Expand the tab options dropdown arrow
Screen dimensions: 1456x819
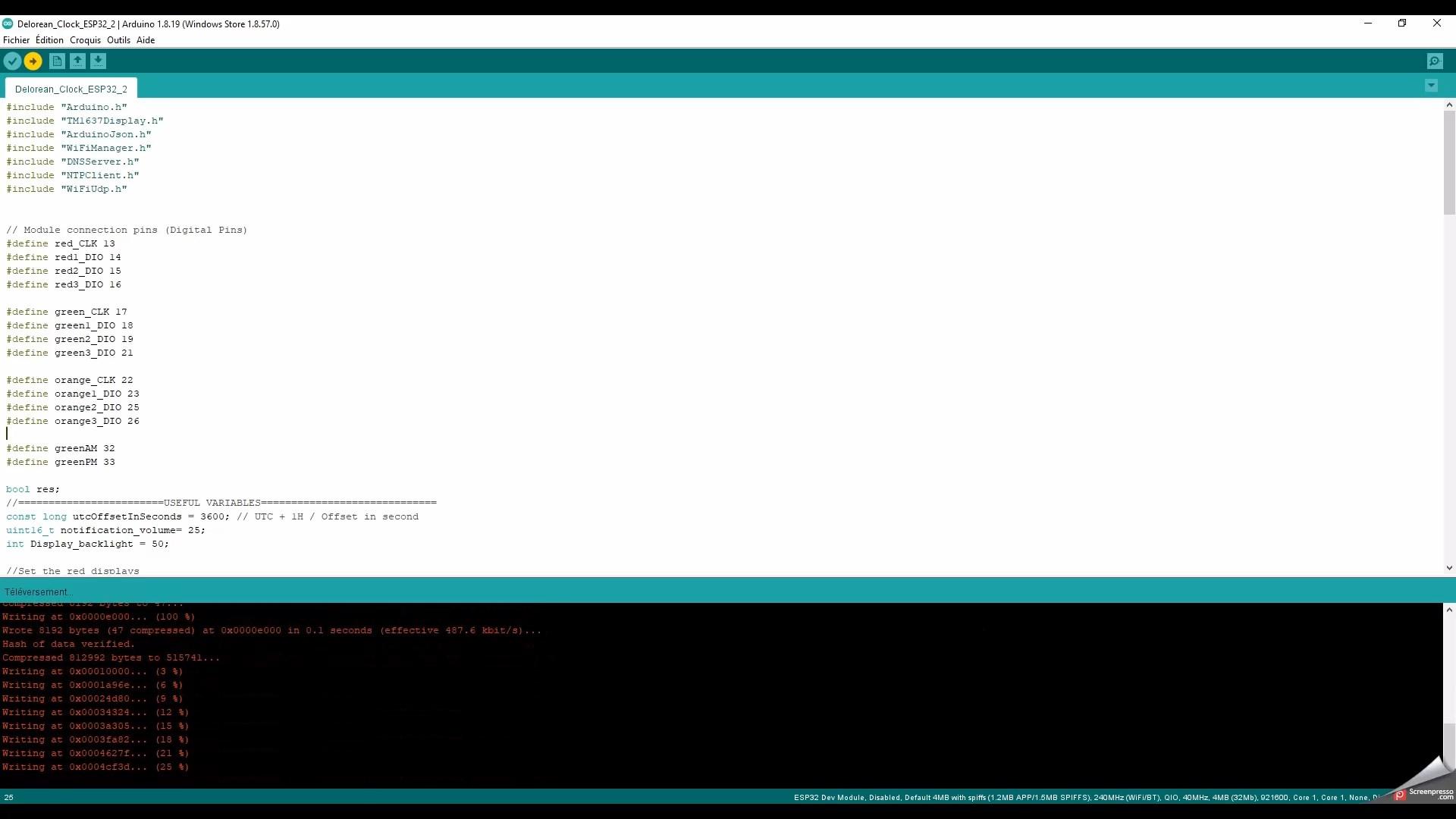click(x=1431, y=86)
